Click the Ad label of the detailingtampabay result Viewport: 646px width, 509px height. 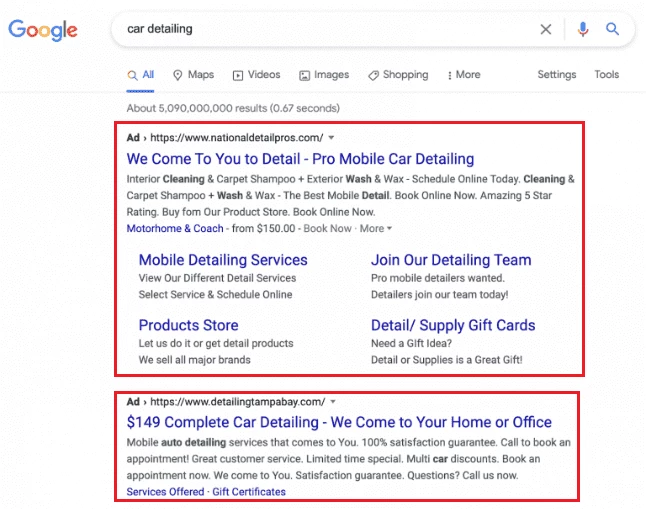coord(133,401)
